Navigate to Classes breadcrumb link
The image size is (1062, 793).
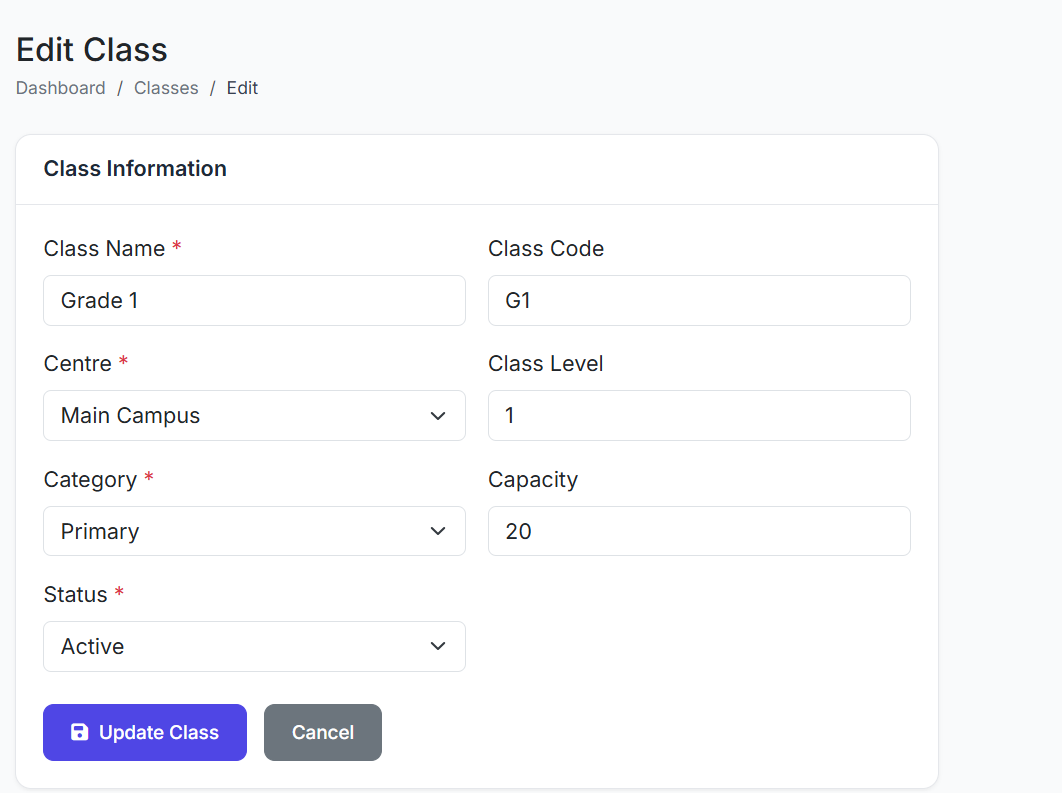pyautogui.click(x=166, y=88)
